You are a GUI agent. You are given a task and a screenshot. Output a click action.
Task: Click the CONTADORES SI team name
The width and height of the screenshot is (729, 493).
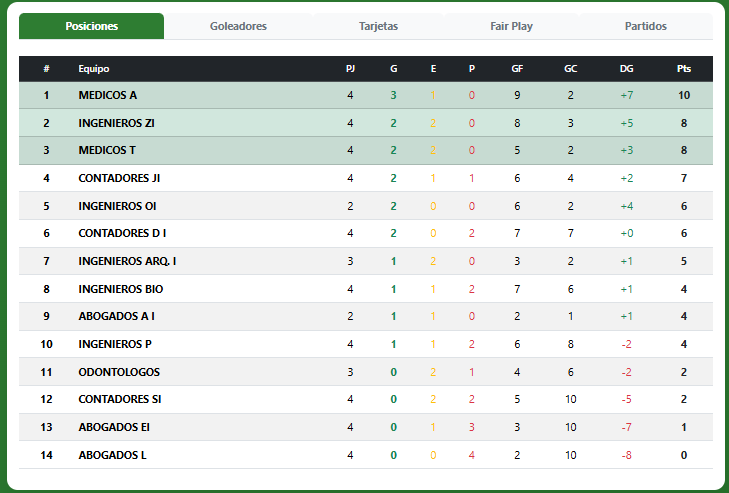119,399
